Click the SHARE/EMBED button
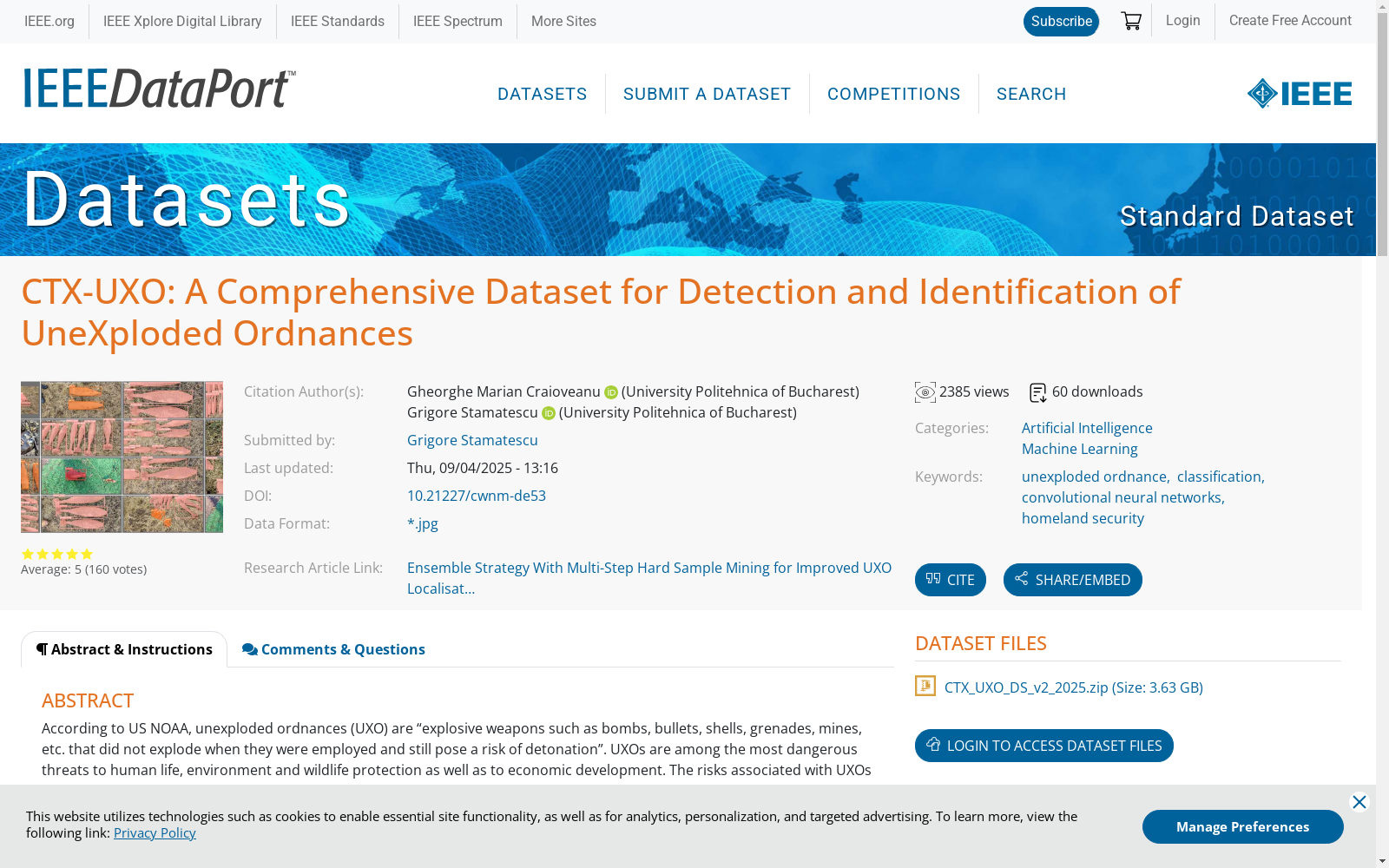1389x868 pixels. coord(1073,580)
